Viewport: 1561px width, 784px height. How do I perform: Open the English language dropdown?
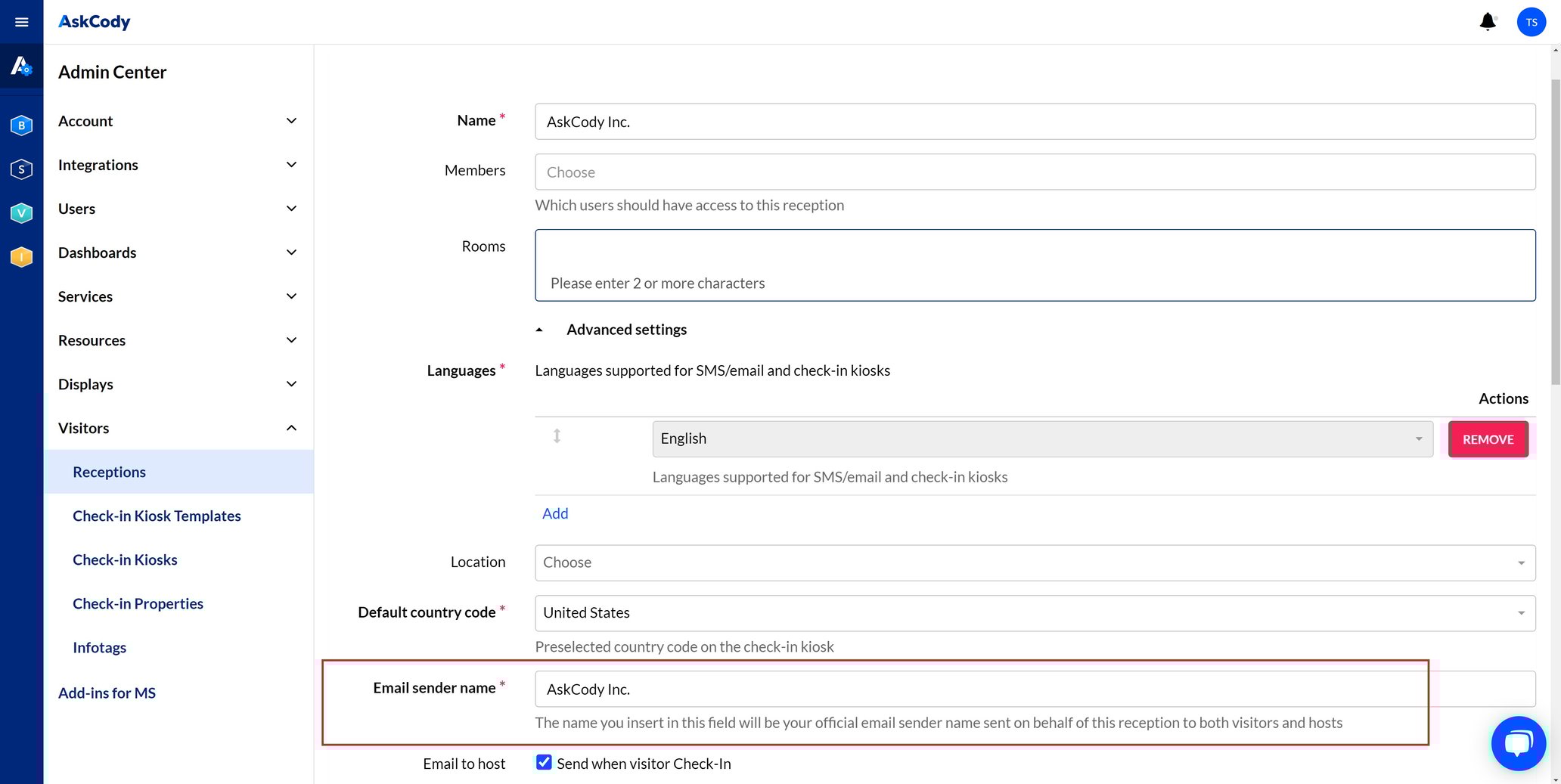pyautogui.click(x=1418, y=438)
